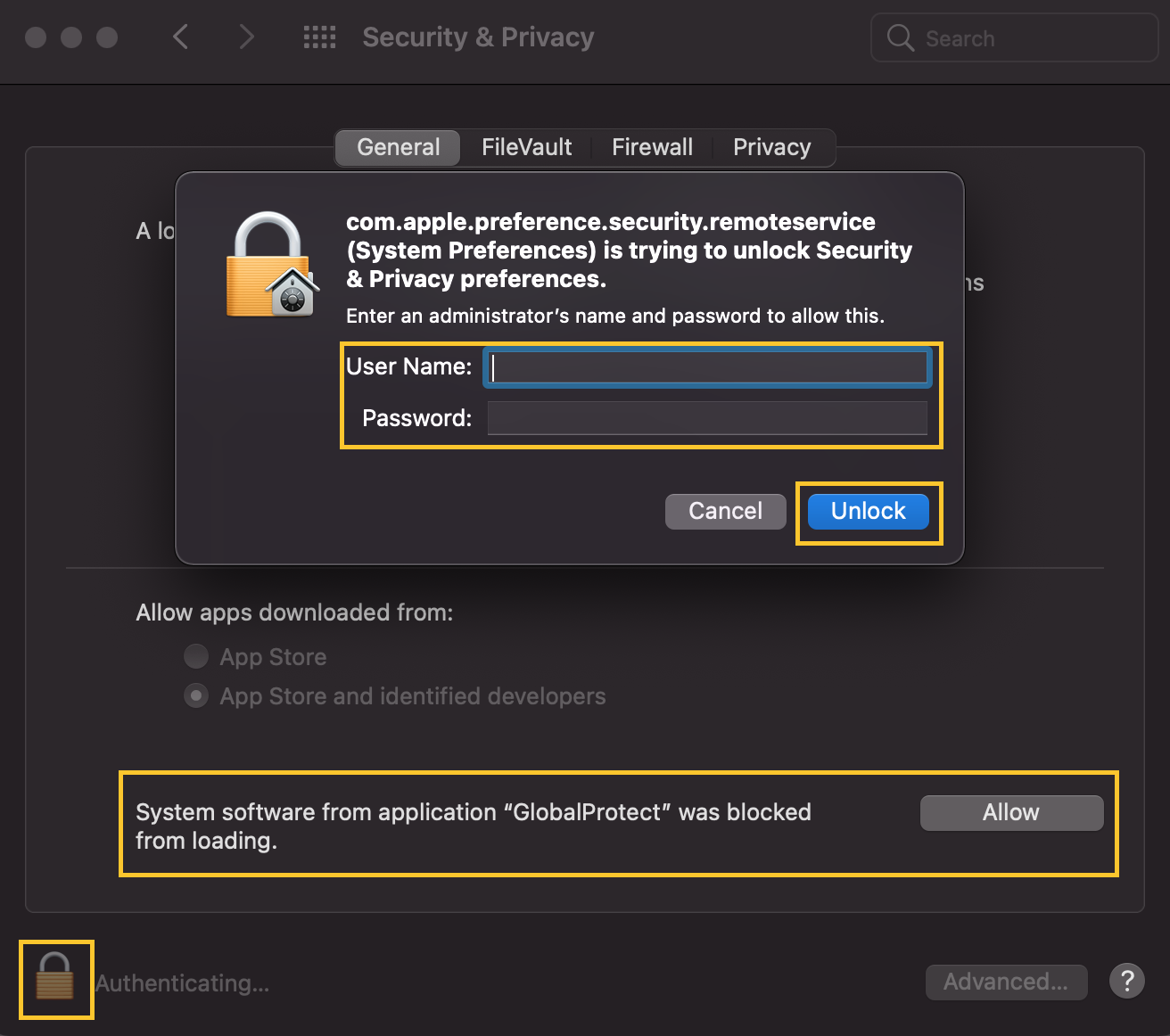Click the magnifying glass search icon

pos(901,37)
